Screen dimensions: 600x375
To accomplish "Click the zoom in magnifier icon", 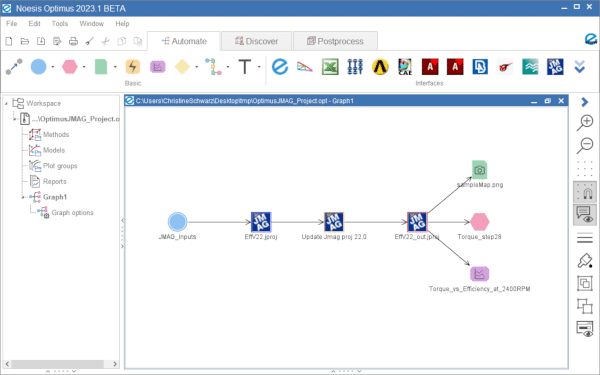I will click(x=585, y=122).
